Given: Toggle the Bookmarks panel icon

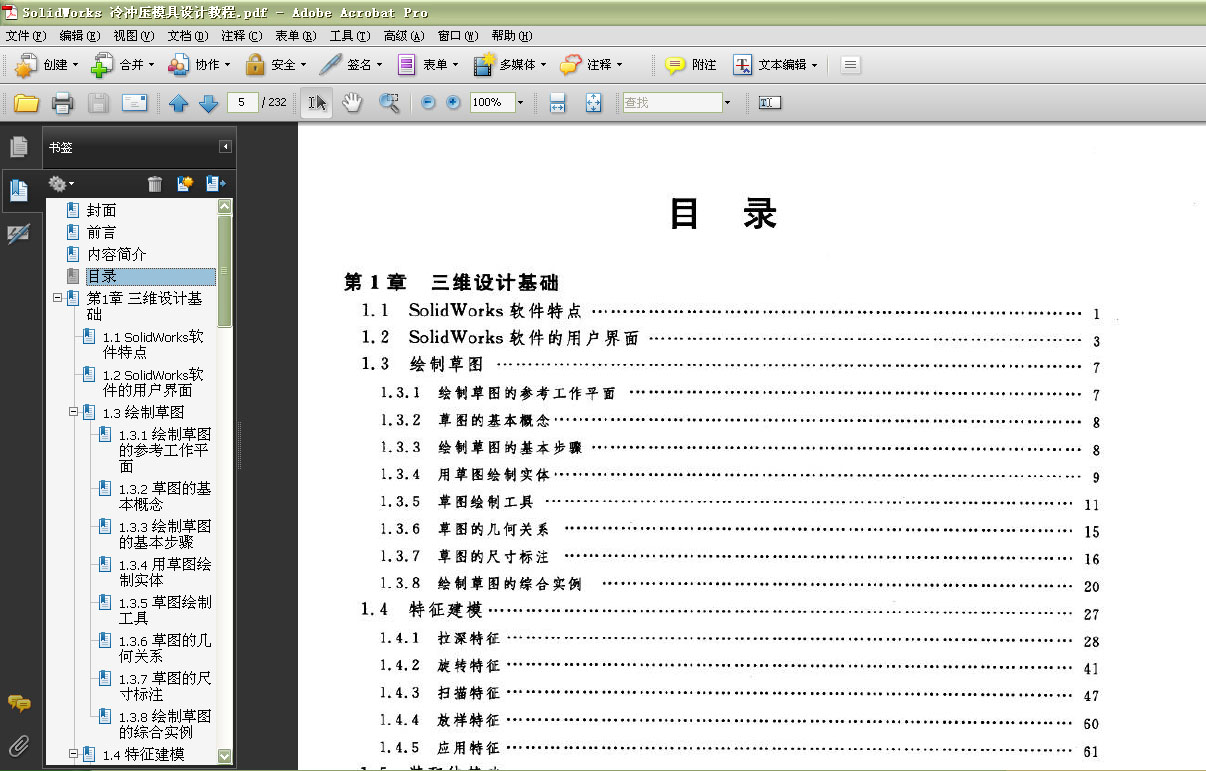Looking at the screenshot, I should click(18, 190).
